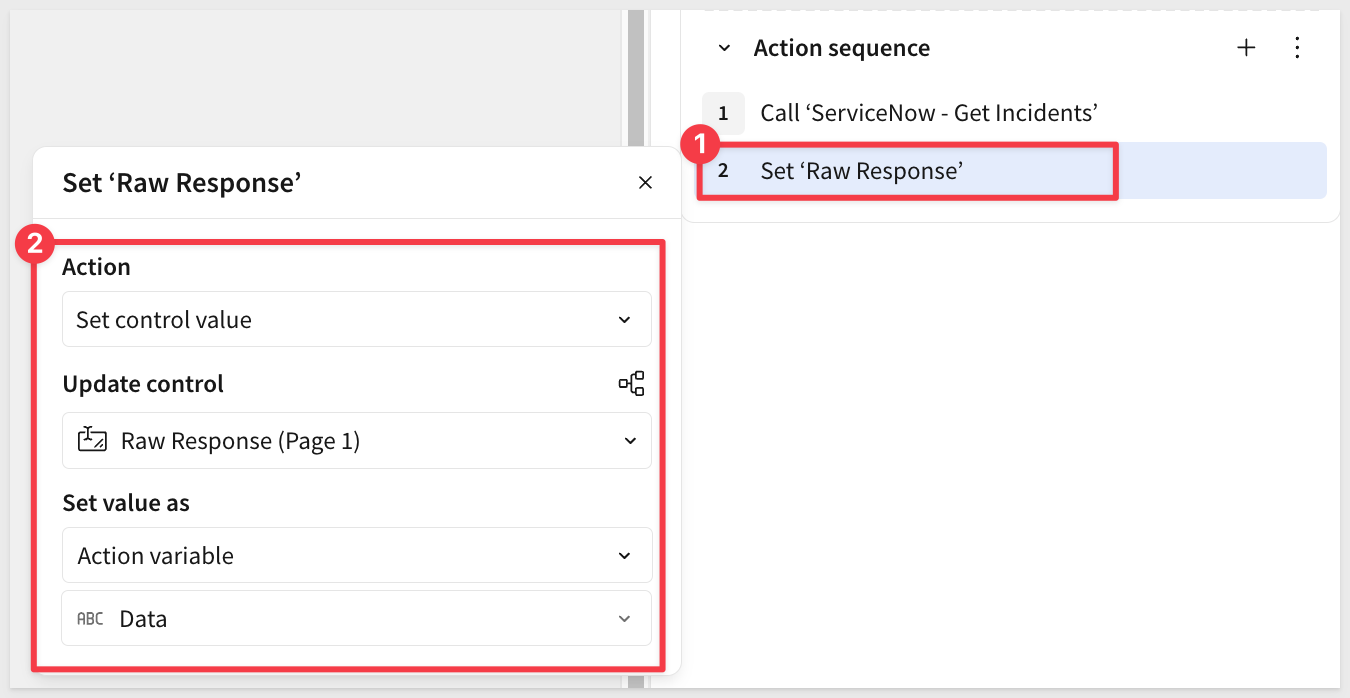Expand the 'Data' variable dropdown
The image size is (1350, 698).
click(356, 619)
